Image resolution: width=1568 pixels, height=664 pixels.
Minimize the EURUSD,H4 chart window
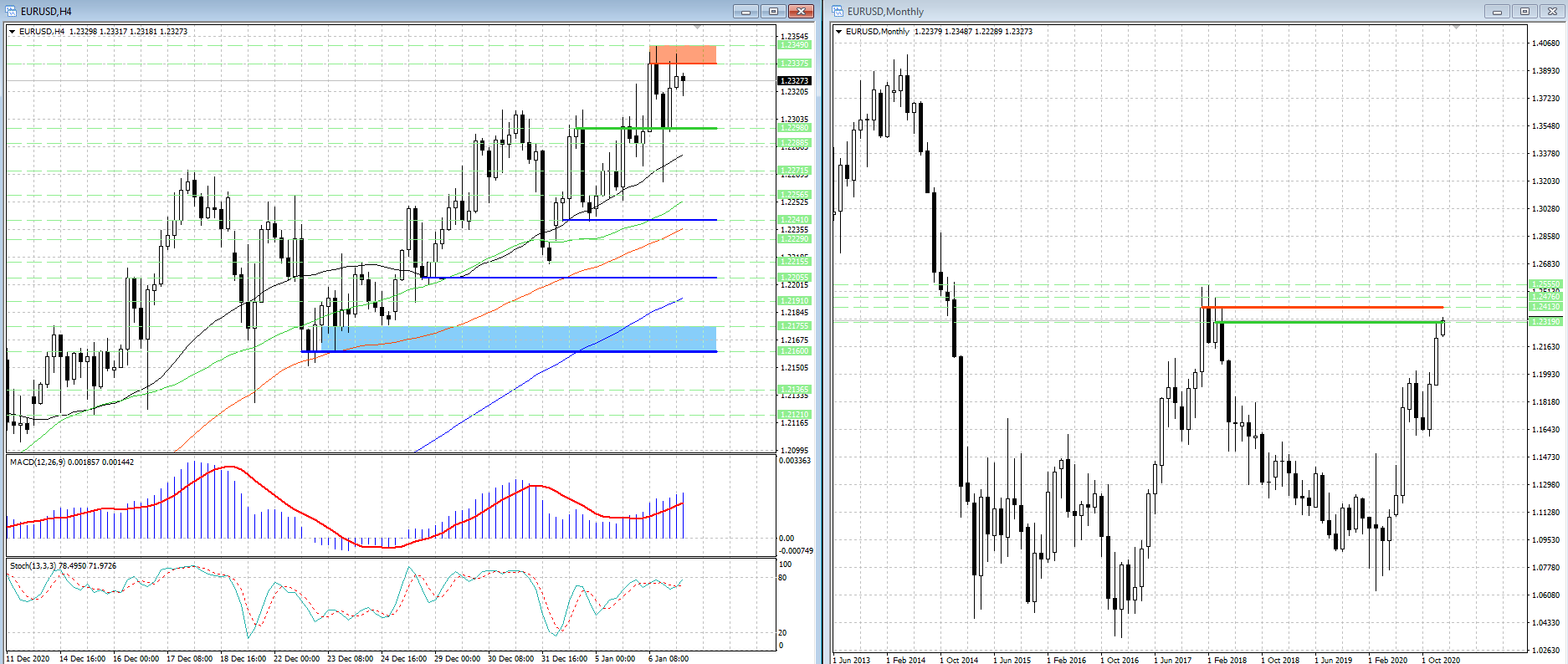click(x=745, y=11)
